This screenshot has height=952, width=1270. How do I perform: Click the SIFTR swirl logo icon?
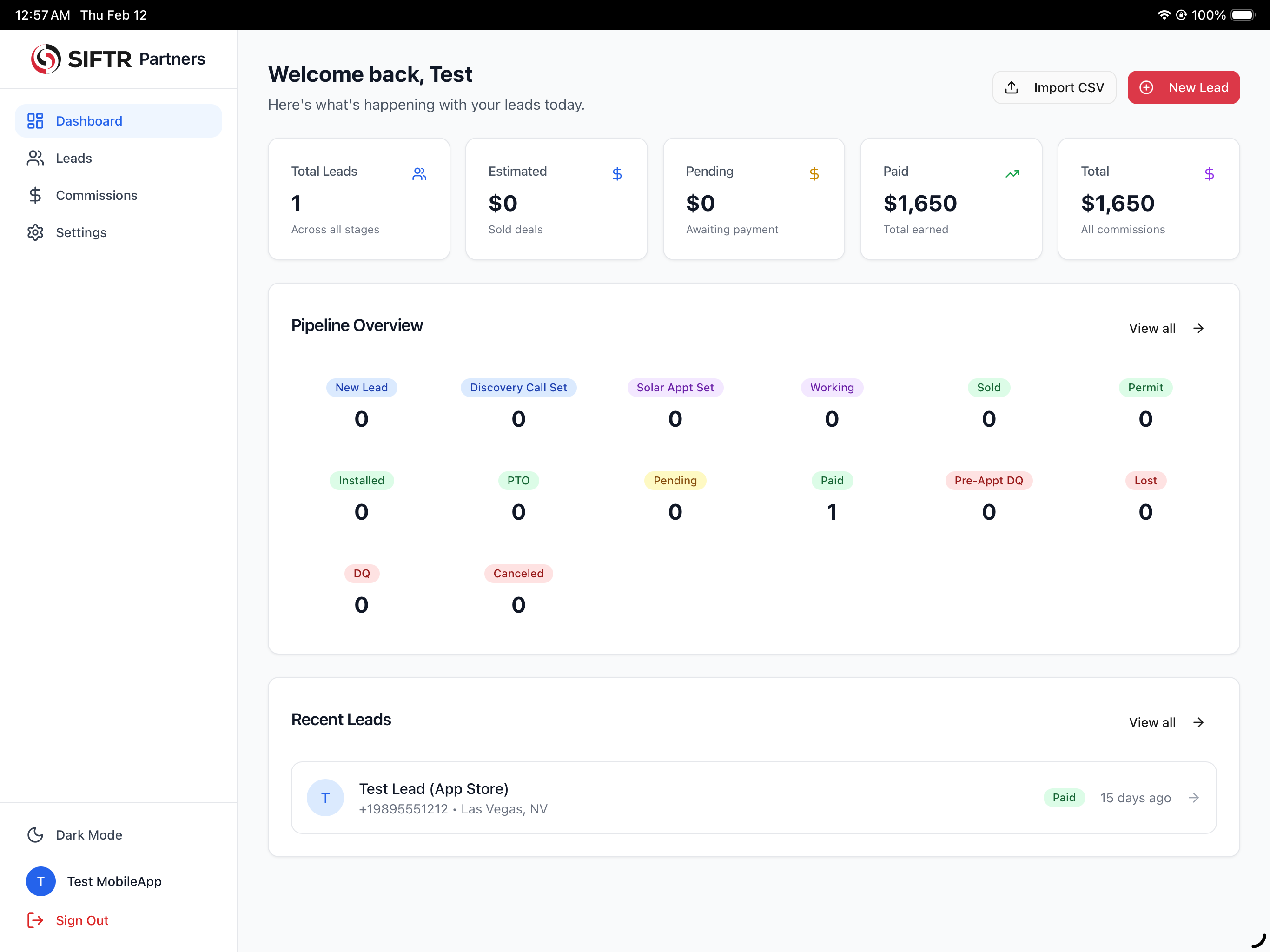point(46,59)
